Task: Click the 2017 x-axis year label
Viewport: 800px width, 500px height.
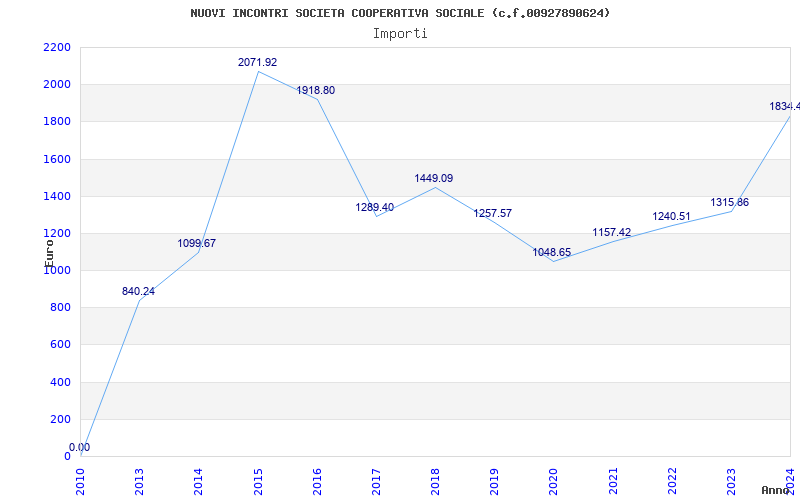Action: click(x=377, y=481)
